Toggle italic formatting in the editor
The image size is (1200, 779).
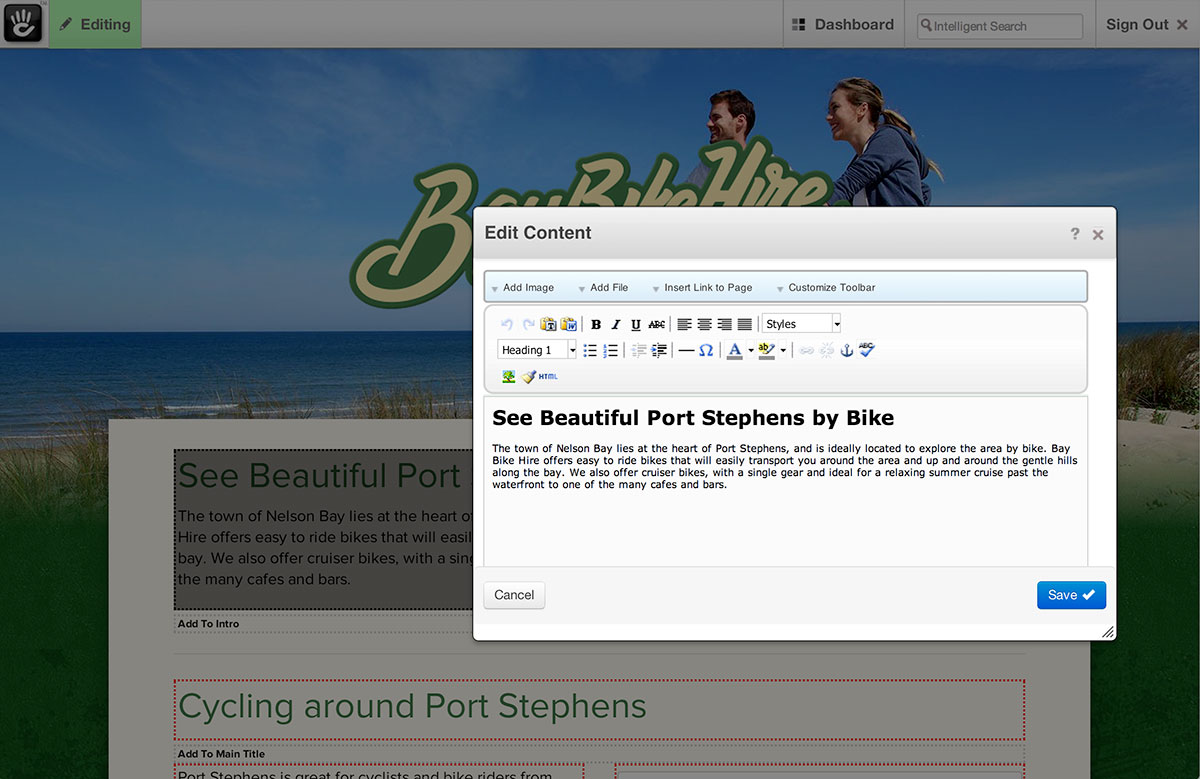click(x=616, y=324)
